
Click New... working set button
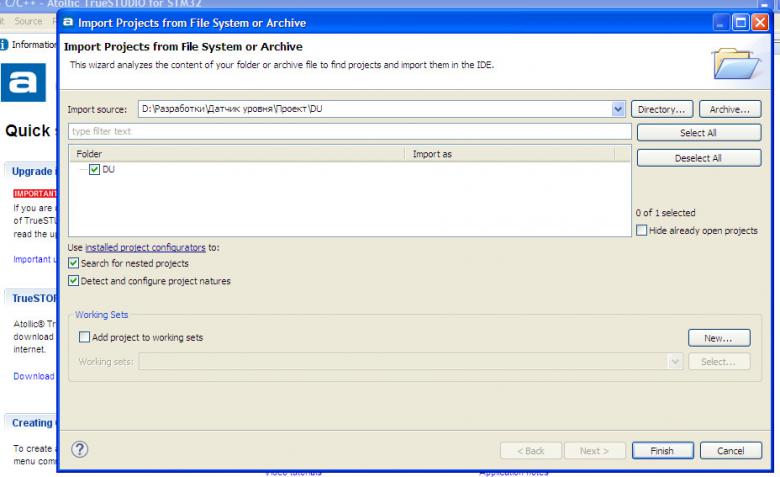tap(719, 338)
